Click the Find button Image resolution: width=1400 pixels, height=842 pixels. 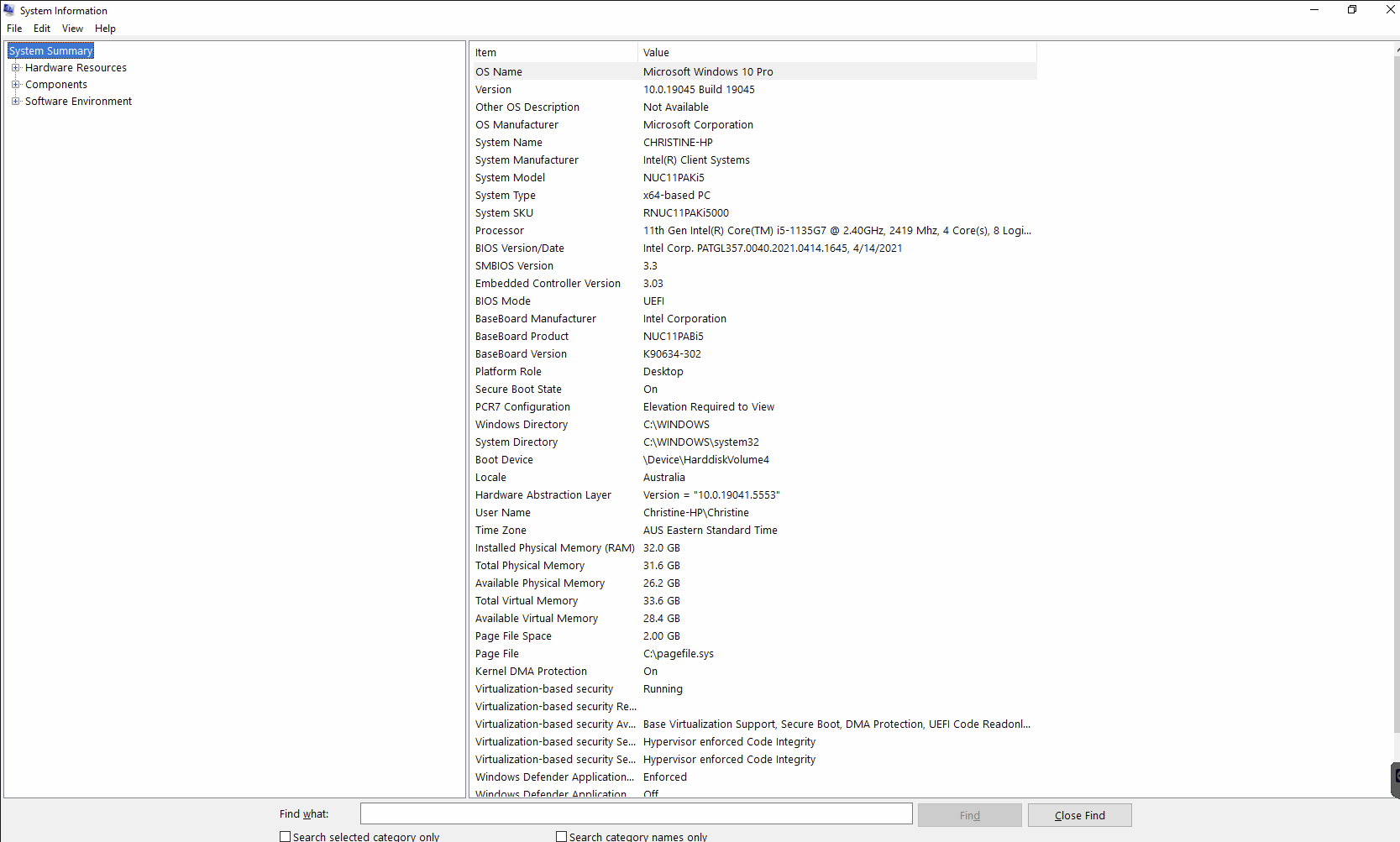click(x=969, y=815)
